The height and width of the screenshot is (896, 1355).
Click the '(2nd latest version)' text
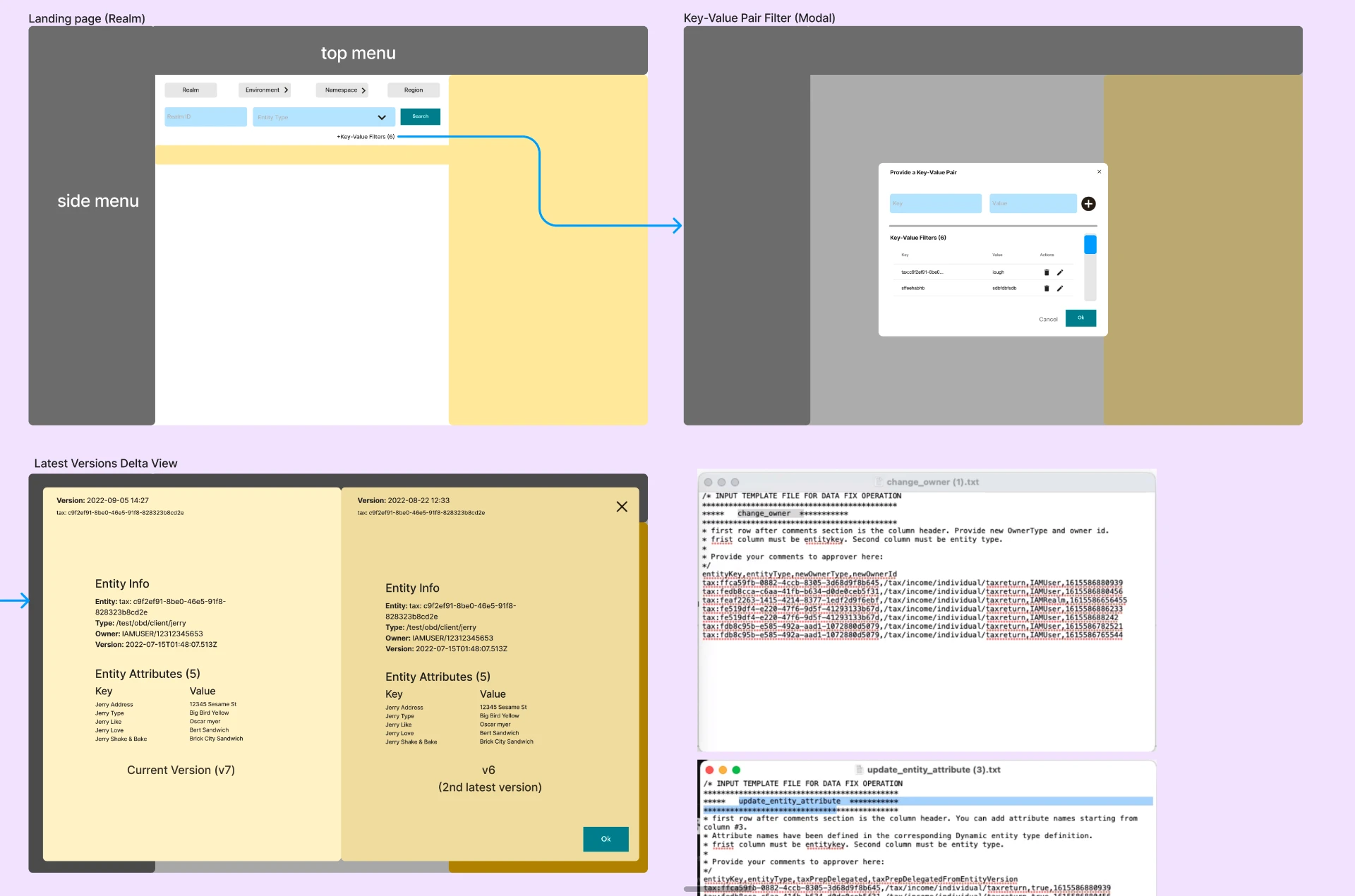(490, 787)
